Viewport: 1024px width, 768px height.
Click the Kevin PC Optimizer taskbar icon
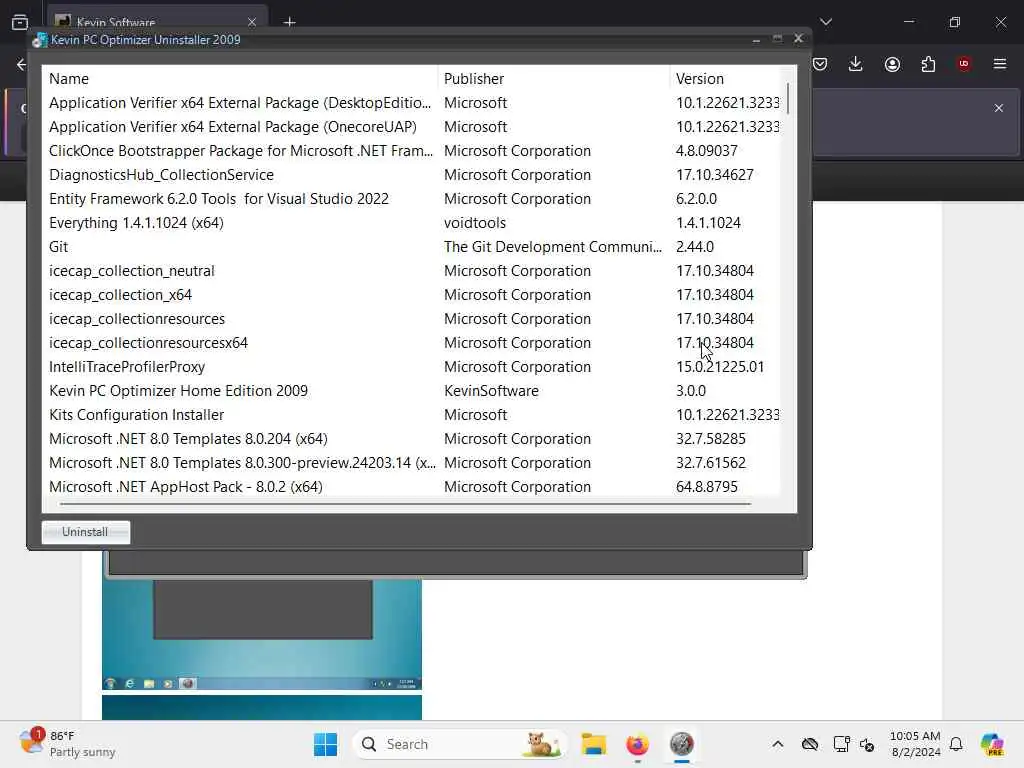[x=681, y=744]
